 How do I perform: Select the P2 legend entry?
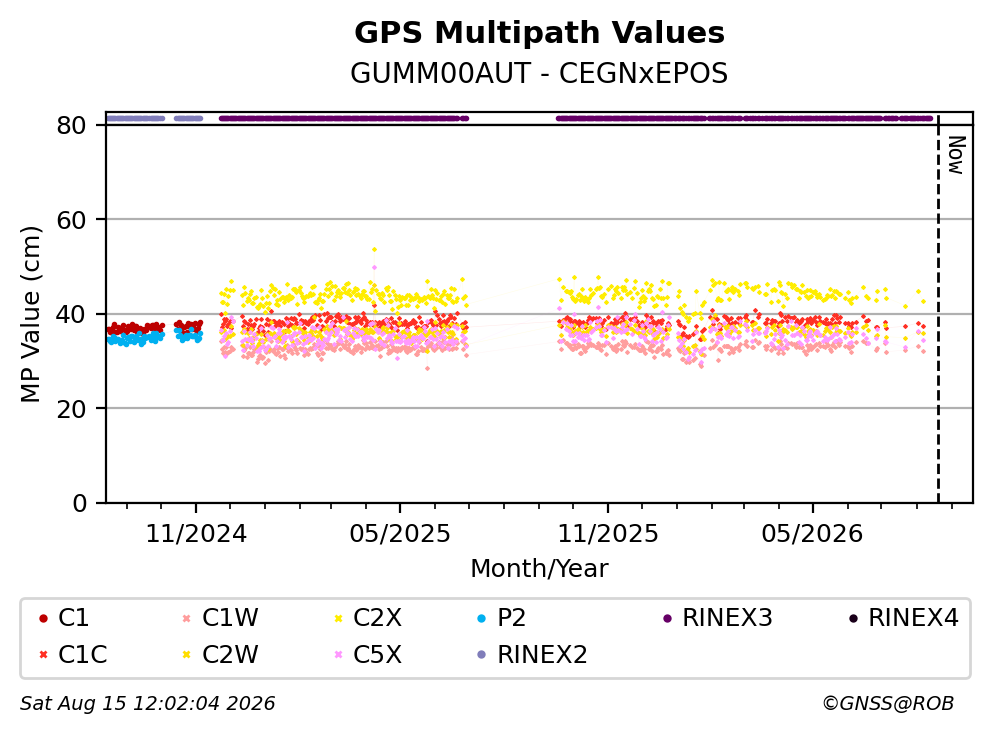pyautogui.click(x=501, y=618)
